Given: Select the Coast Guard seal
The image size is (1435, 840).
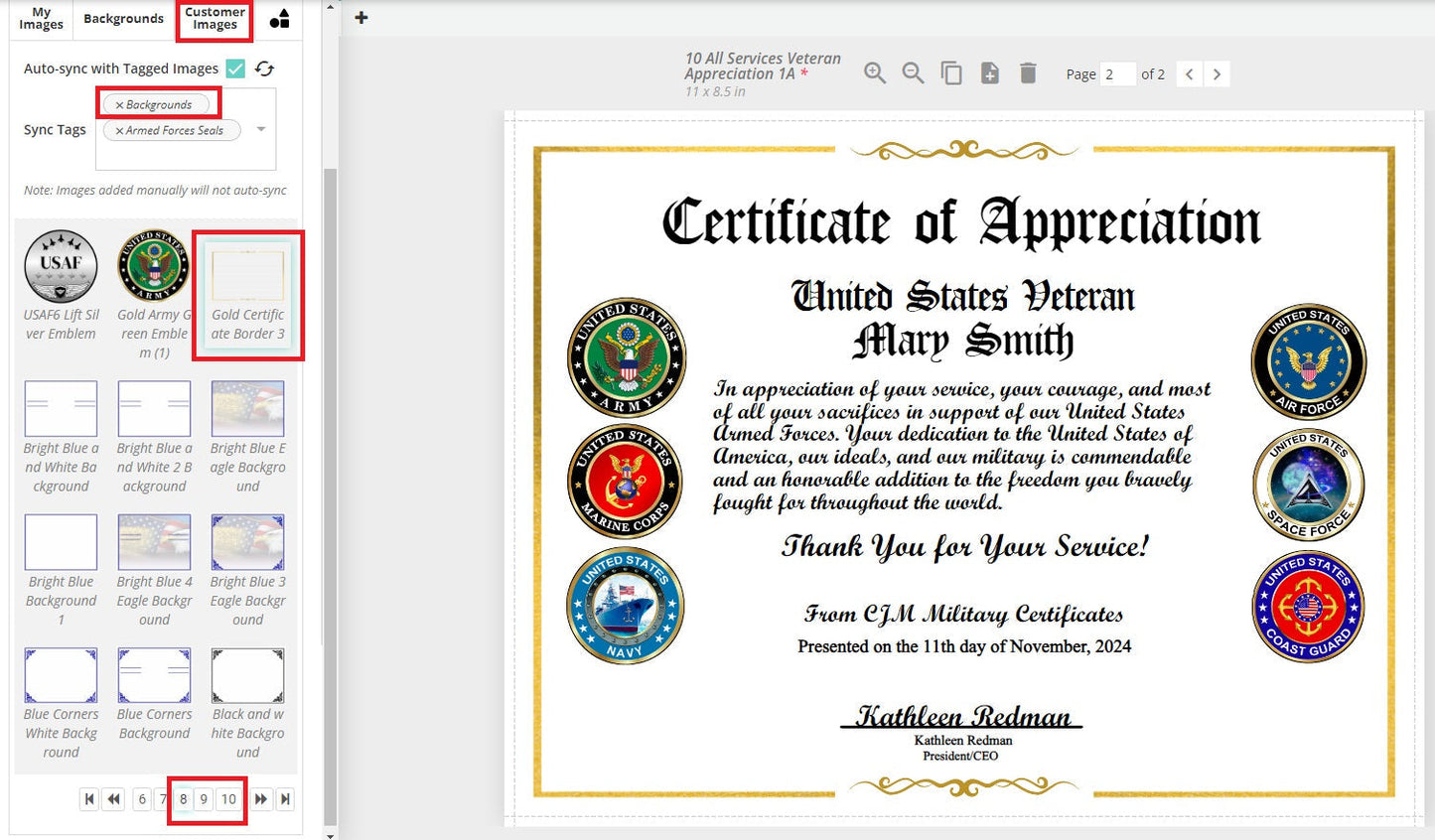Looking at the screenshot, I should pyautogui.click(x=1308, y=606).
